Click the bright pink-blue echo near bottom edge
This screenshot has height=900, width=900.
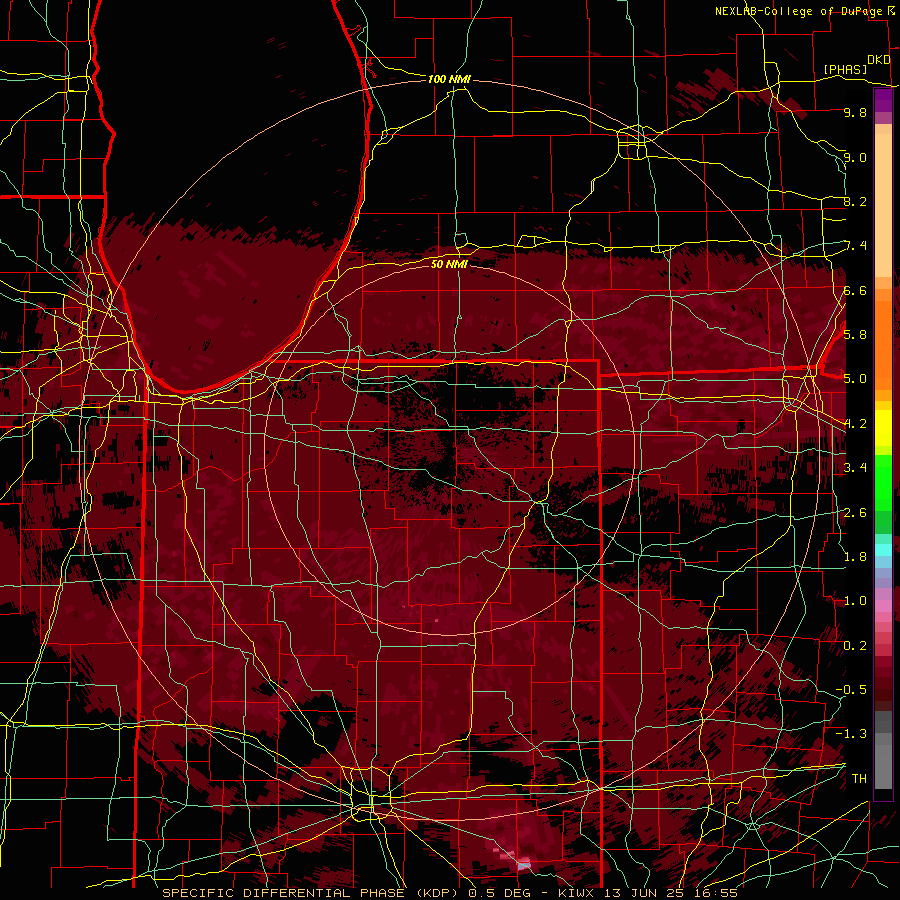click(x=522, y=864)
